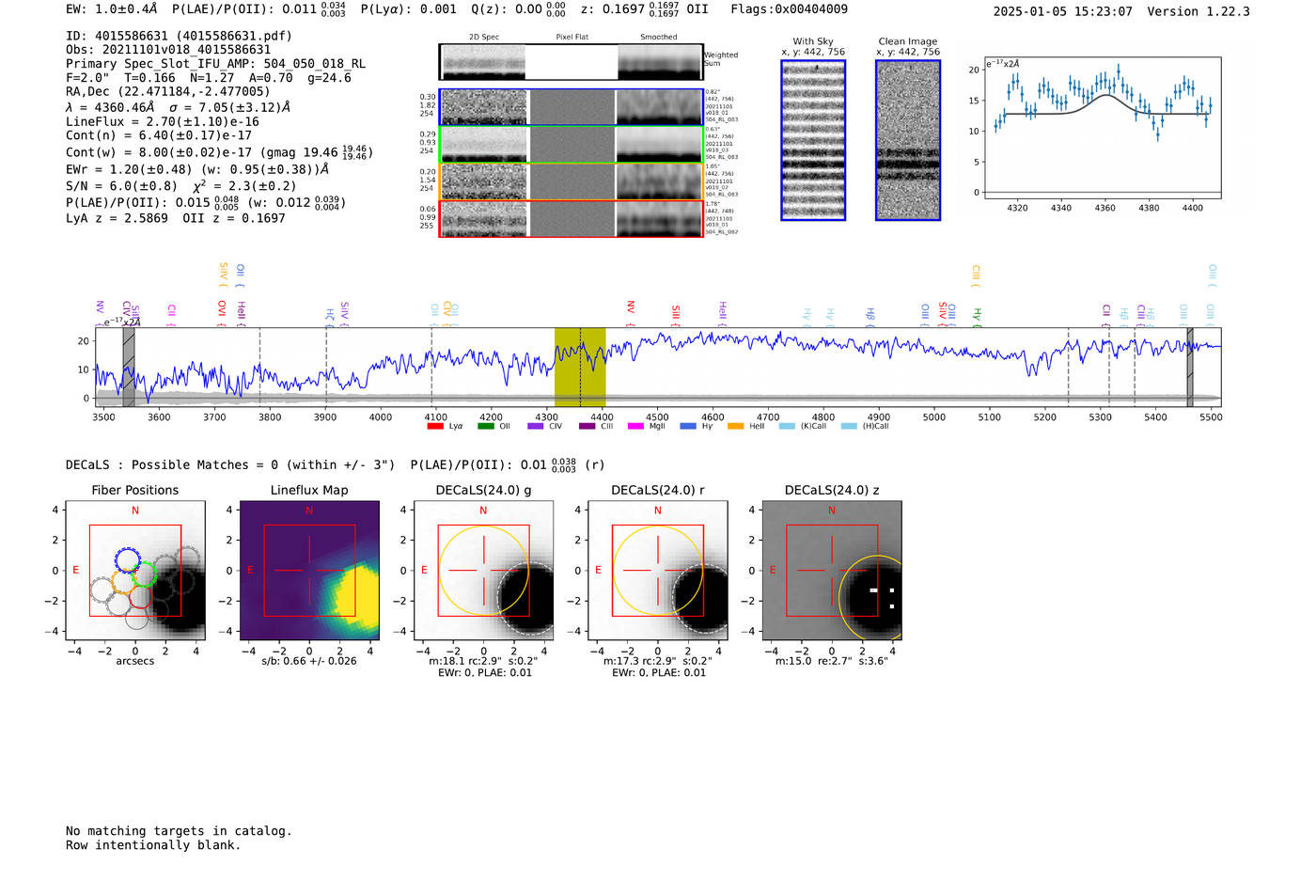Viewport: 1316px width, 896px height.
Task: Click the 'Row intentionally blank.' text
Action: 153,845
